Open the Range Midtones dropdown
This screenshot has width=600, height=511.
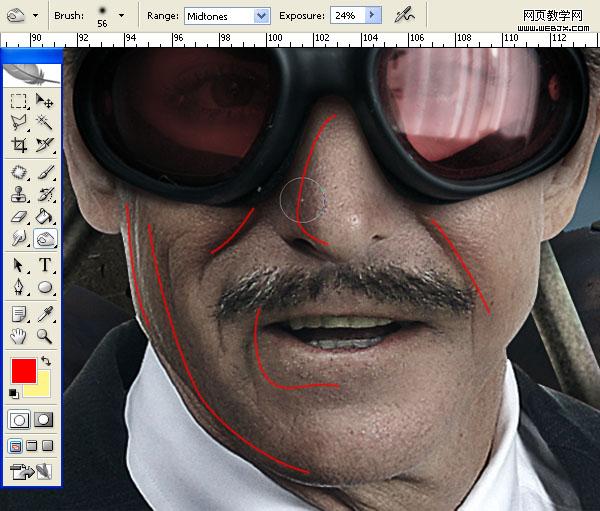(x=261, y=16)
